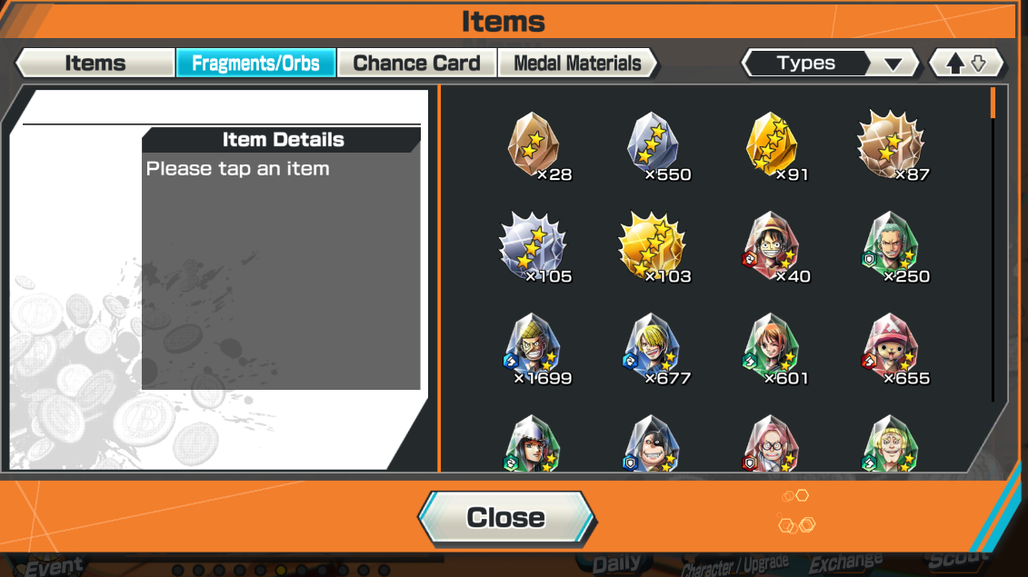Select the silver spiky orb x105

coord(534,248)
